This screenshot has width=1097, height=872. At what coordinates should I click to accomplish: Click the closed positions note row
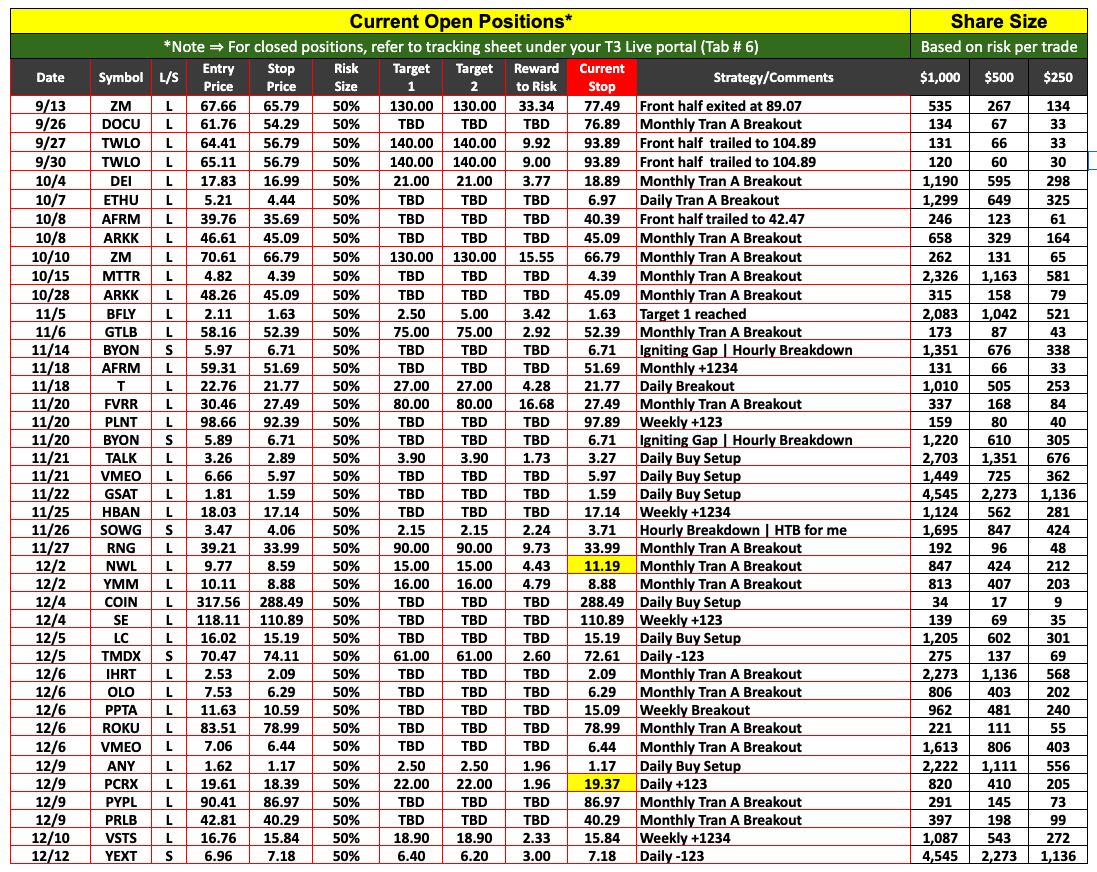tap(460, 46)
